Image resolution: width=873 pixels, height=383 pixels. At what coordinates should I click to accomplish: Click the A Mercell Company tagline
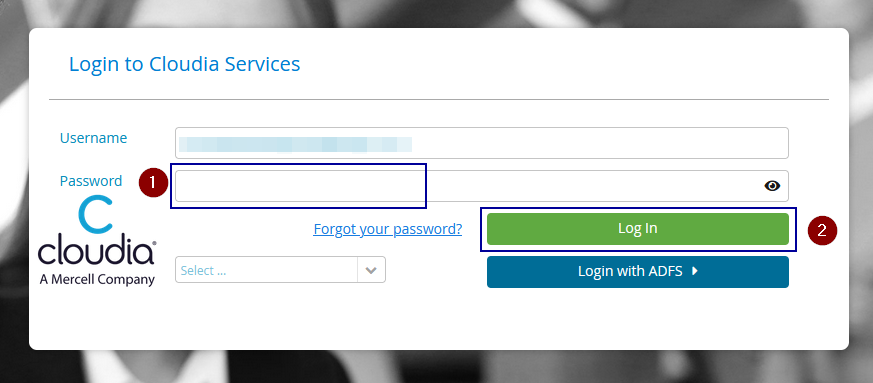pos(97,279)
